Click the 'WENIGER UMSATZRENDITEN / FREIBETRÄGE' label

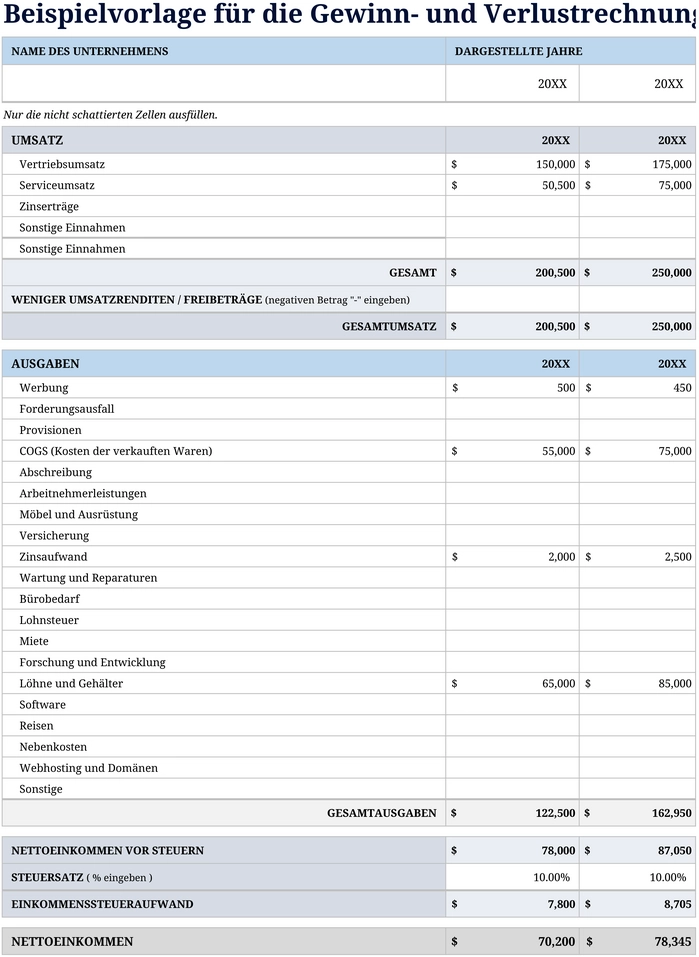coord(137,300)
